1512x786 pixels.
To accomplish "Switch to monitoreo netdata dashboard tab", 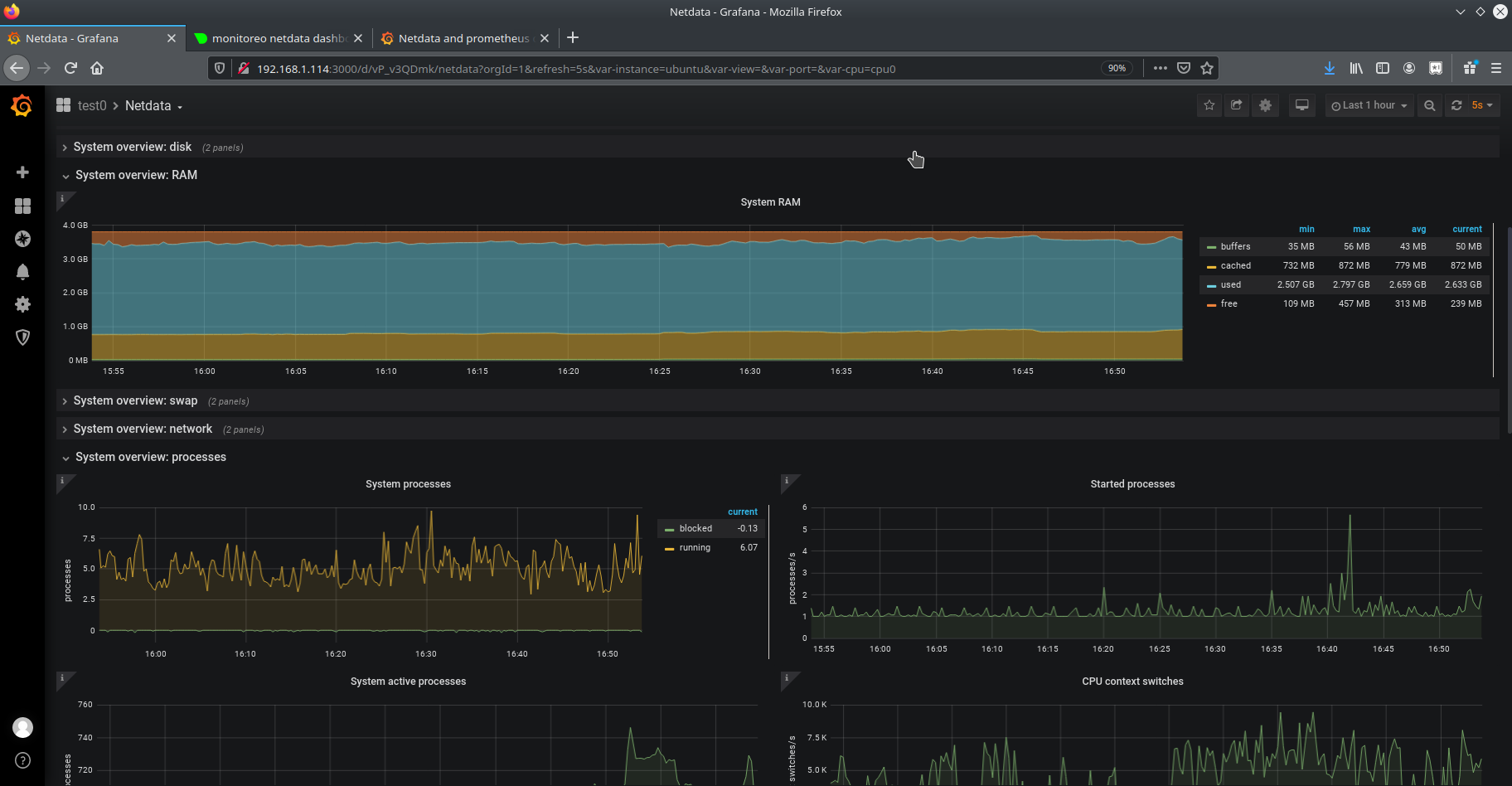I will (x=278, y=38).
